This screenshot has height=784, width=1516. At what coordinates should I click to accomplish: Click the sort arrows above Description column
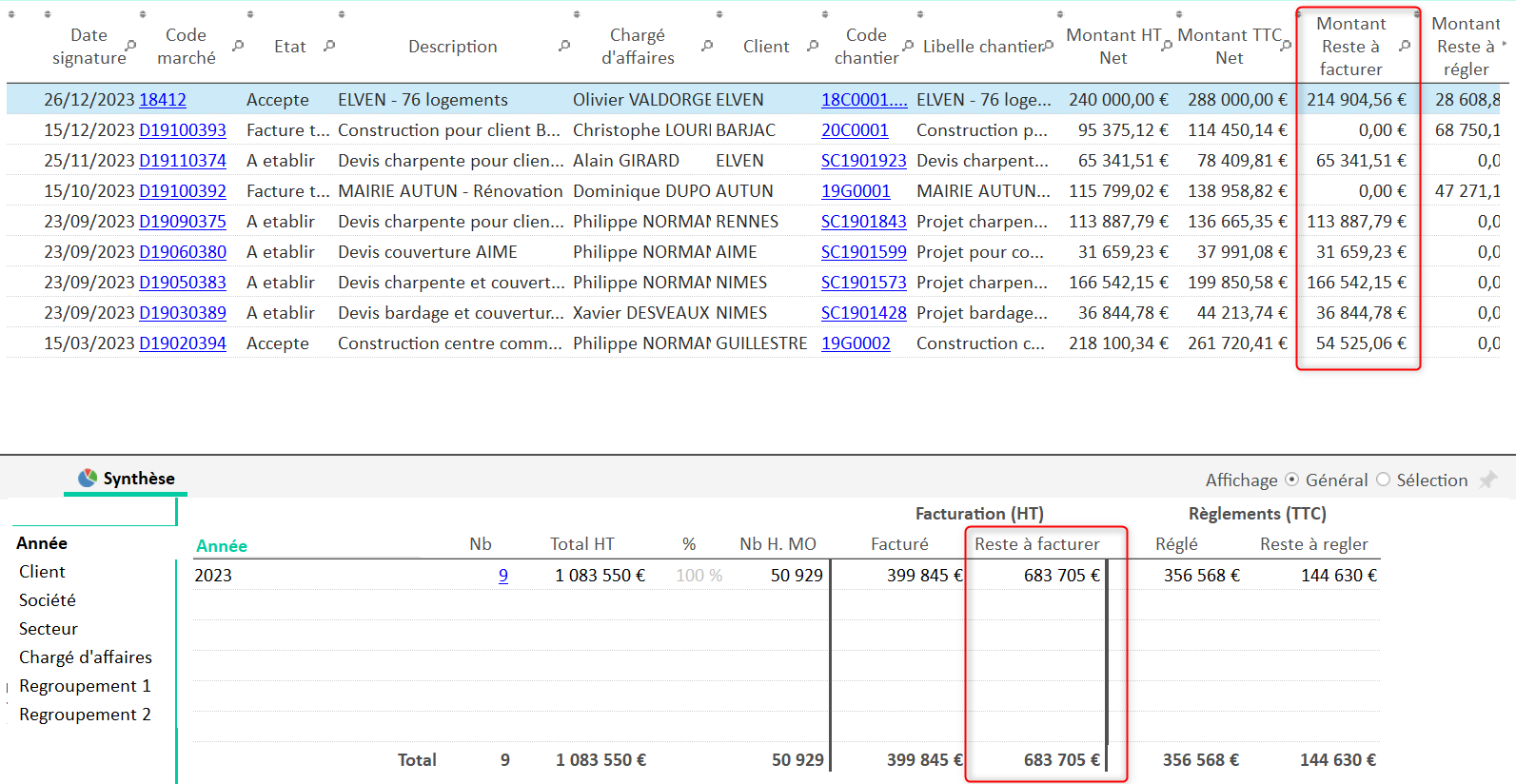click(x=342, y=14)
